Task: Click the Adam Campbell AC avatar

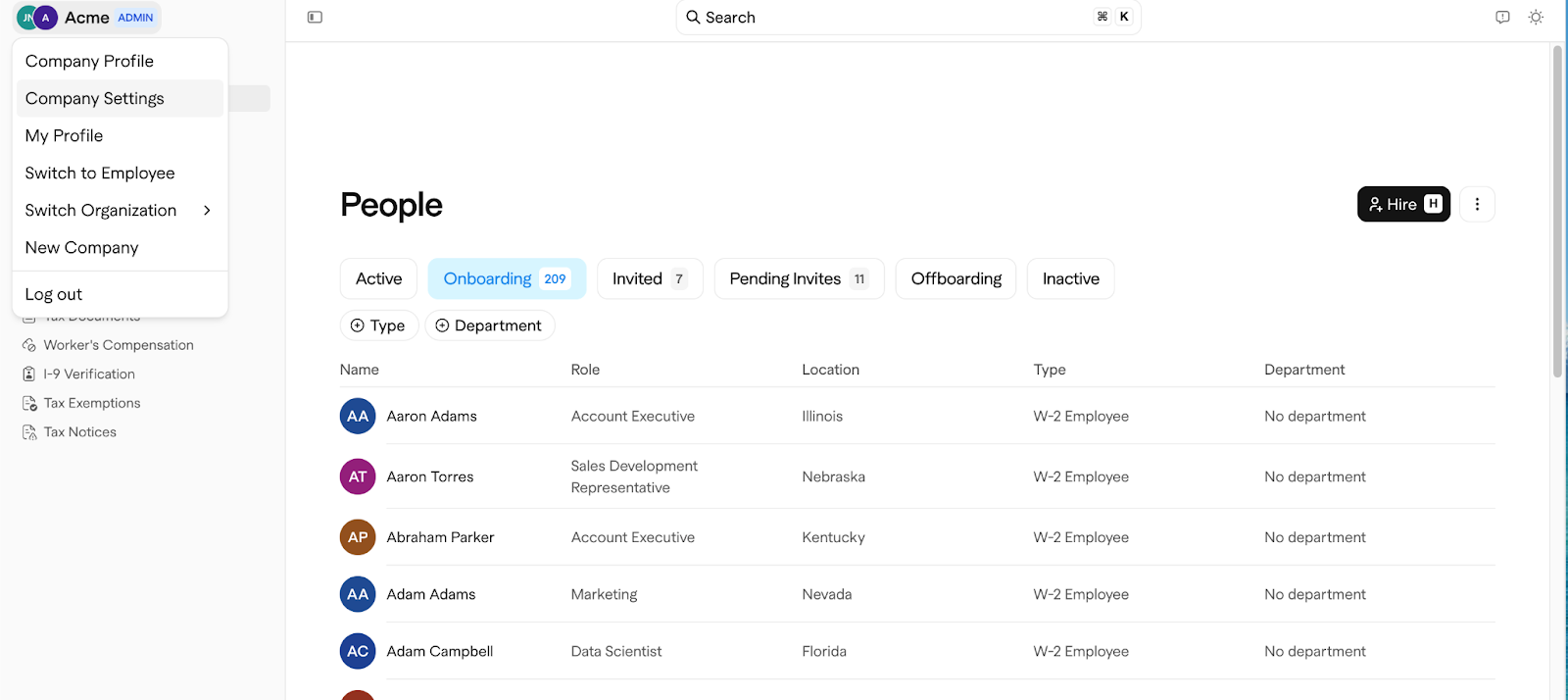Action: pos(358,651)
